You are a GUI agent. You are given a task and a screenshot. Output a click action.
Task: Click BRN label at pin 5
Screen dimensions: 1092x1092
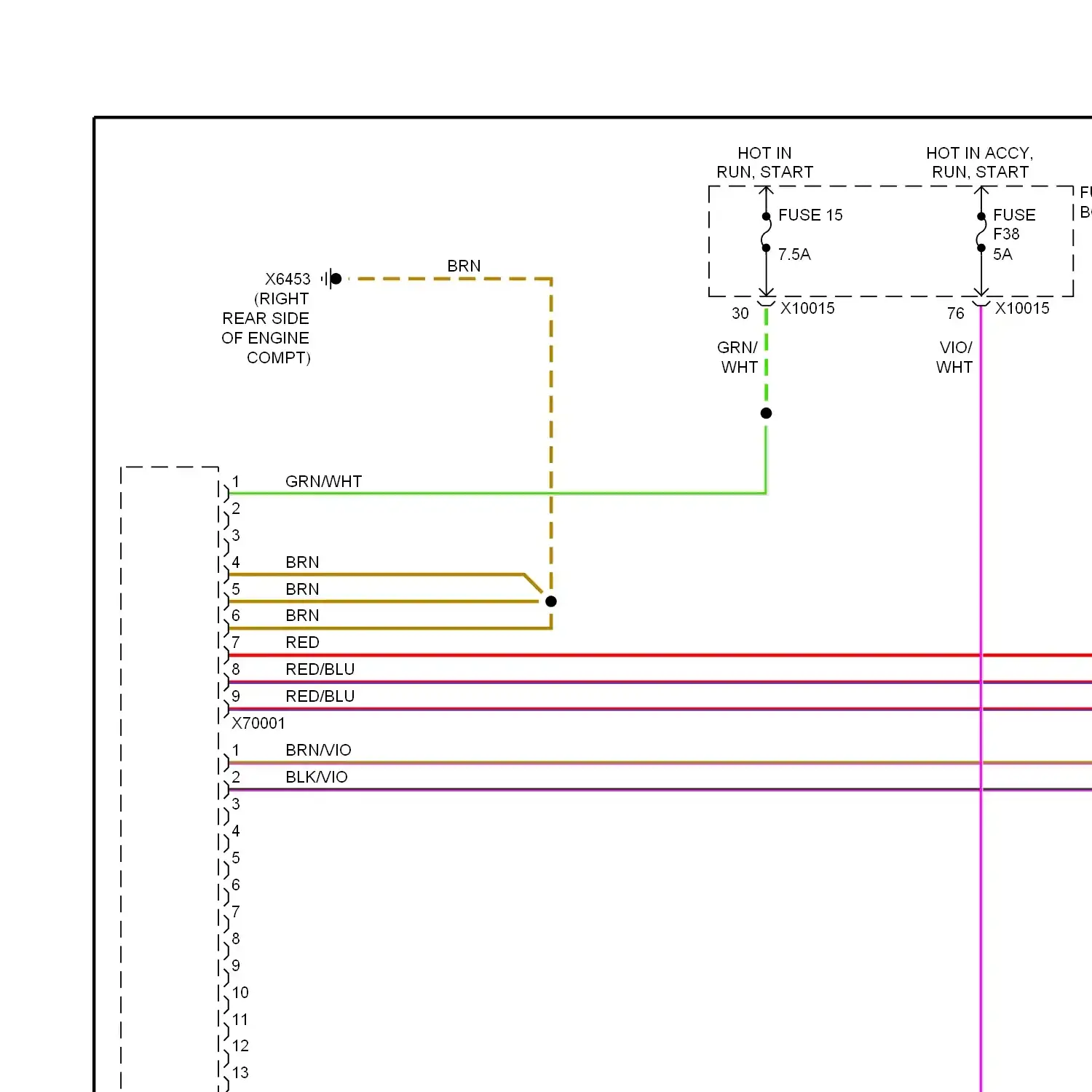point(302,589)
